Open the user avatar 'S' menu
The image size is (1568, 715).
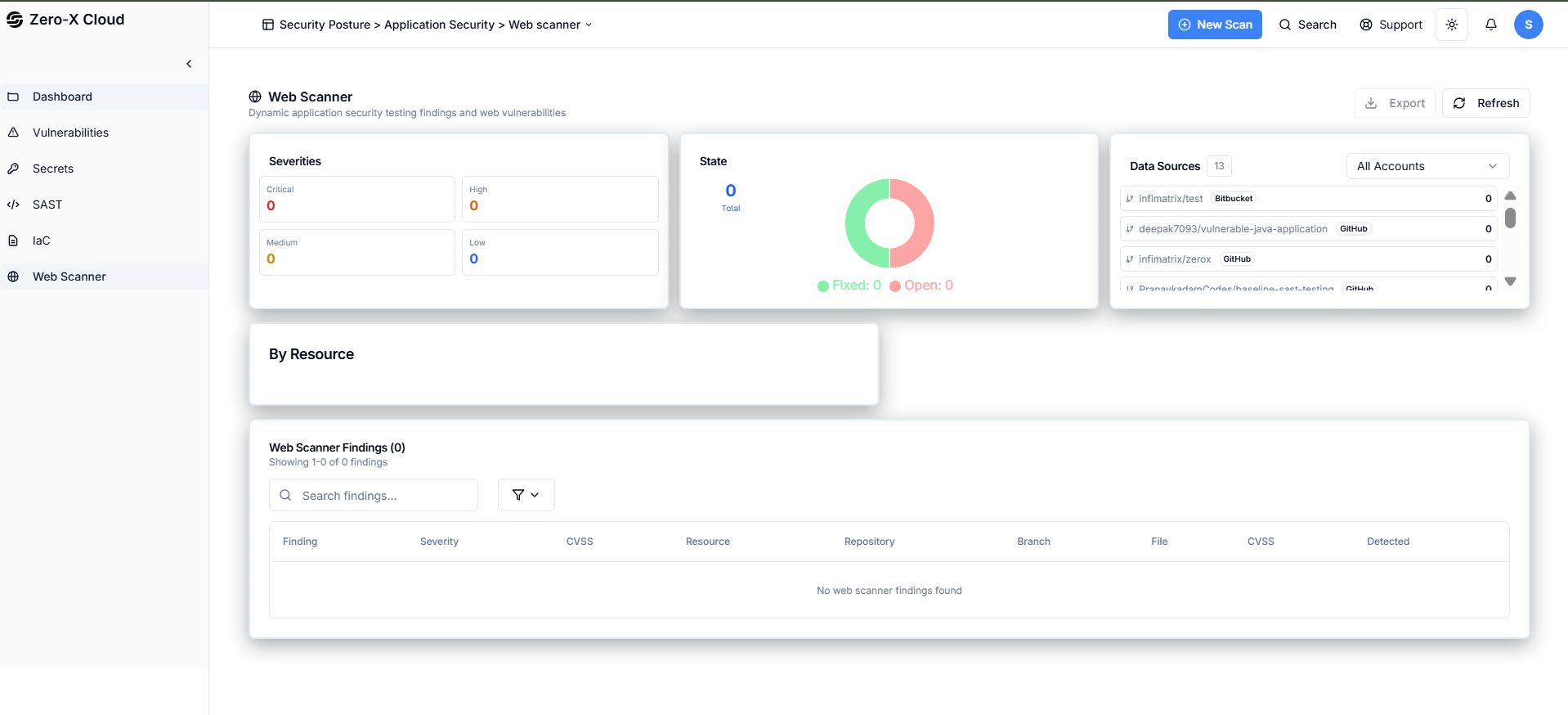[x=1529, y=25]
